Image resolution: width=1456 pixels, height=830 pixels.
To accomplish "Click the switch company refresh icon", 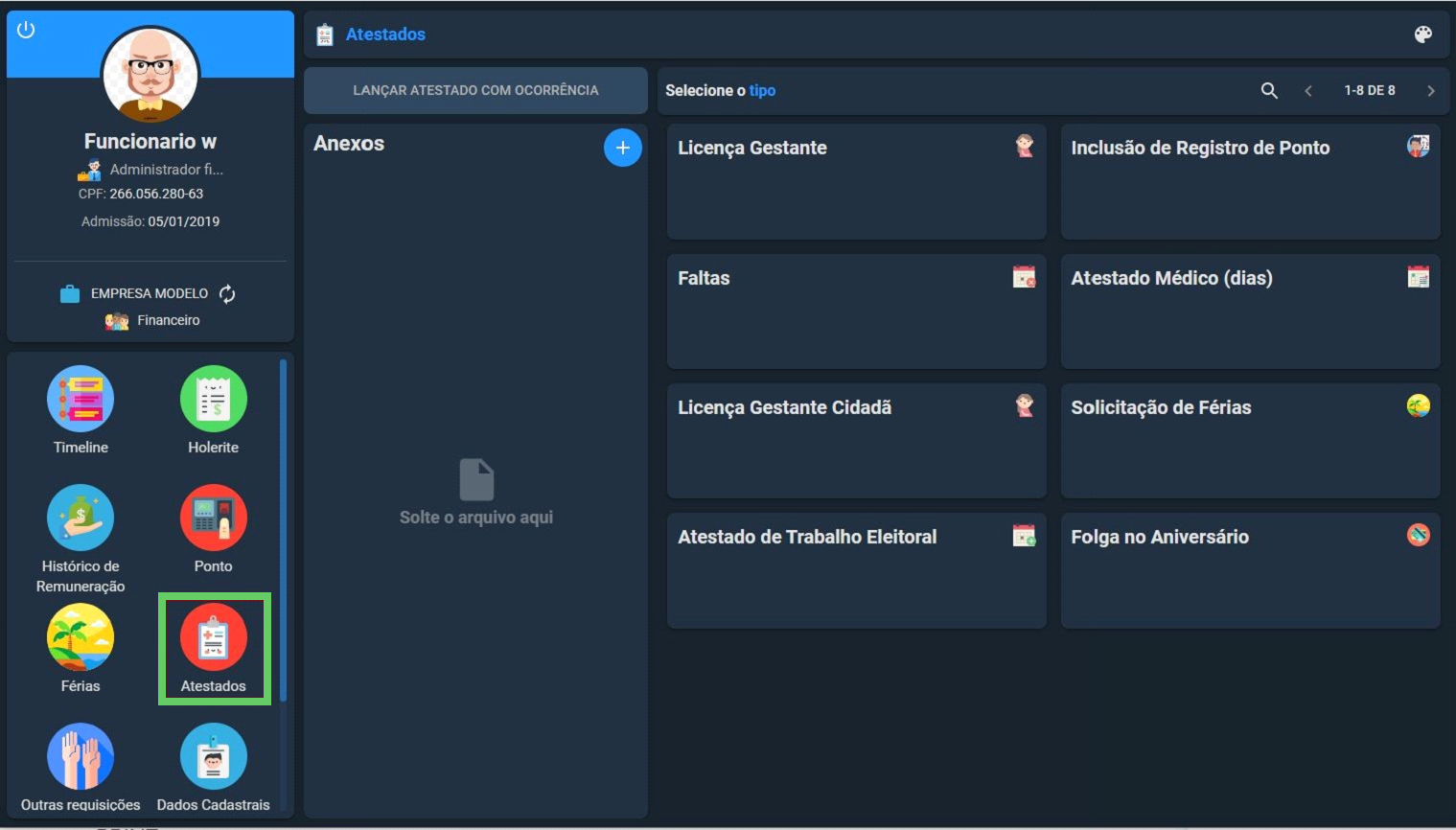I will (x=227, y=293).
